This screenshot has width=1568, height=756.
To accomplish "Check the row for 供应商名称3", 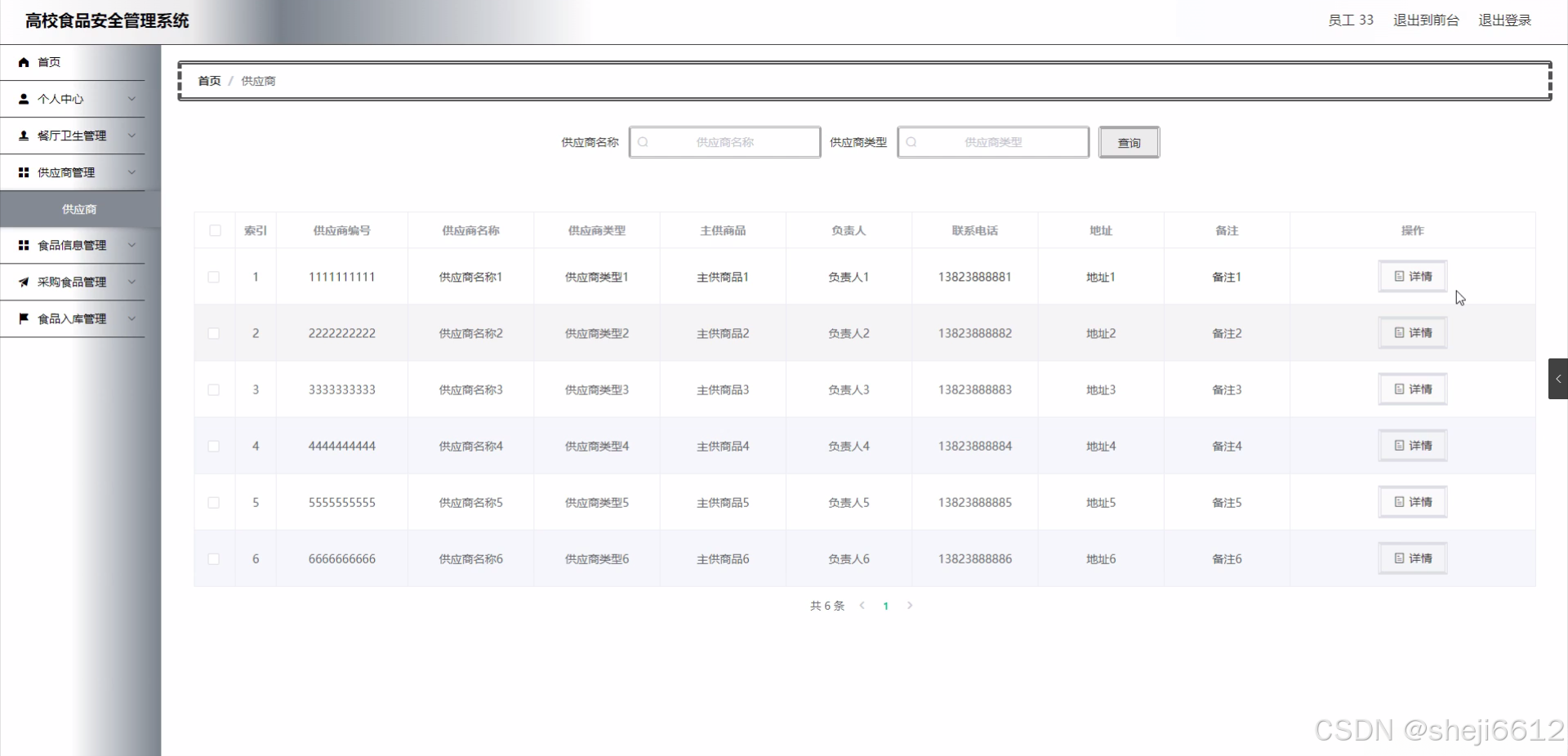I will point(214,389).
